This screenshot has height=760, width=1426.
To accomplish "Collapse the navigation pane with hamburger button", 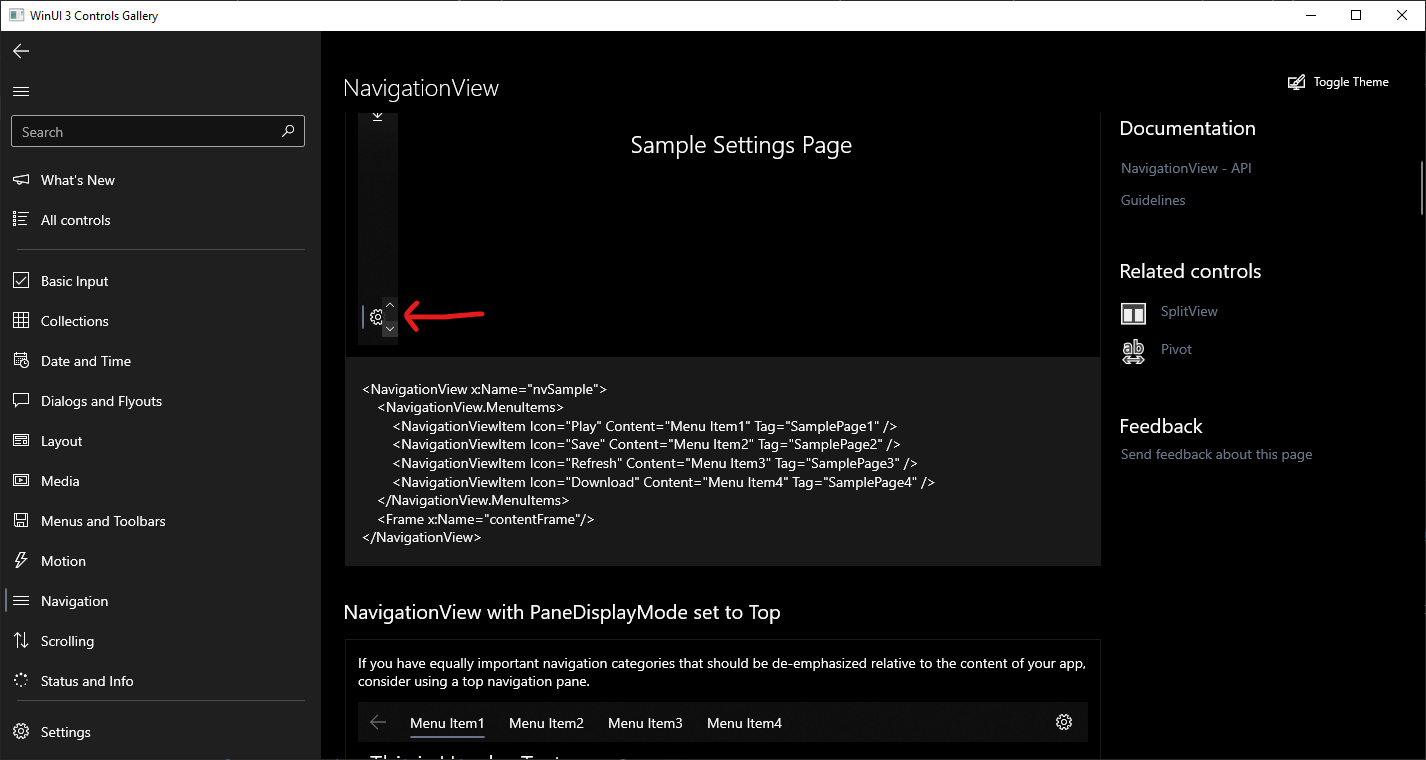I will coord(20,91).
